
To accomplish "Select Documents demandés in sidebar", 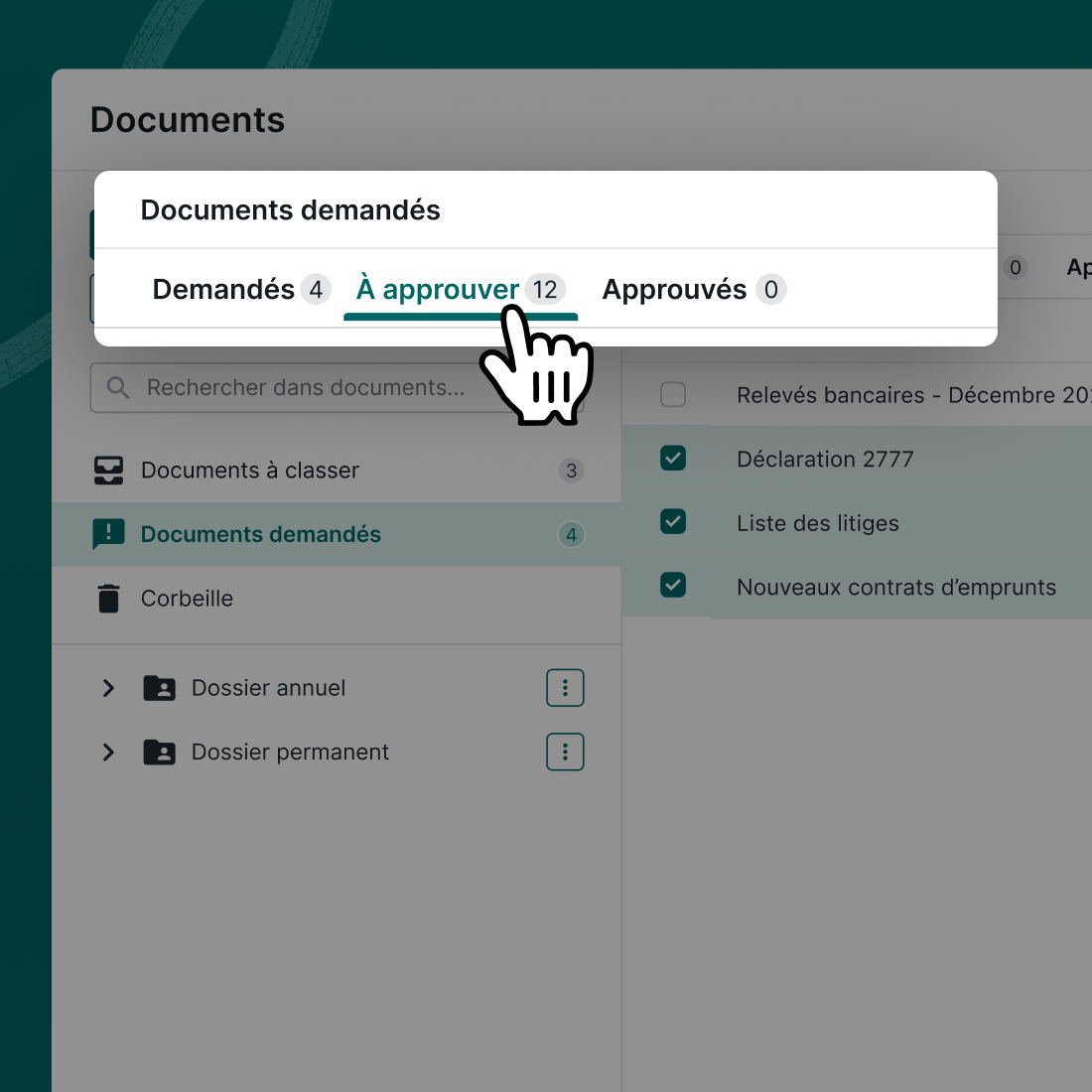I will (x=337, y=534).
